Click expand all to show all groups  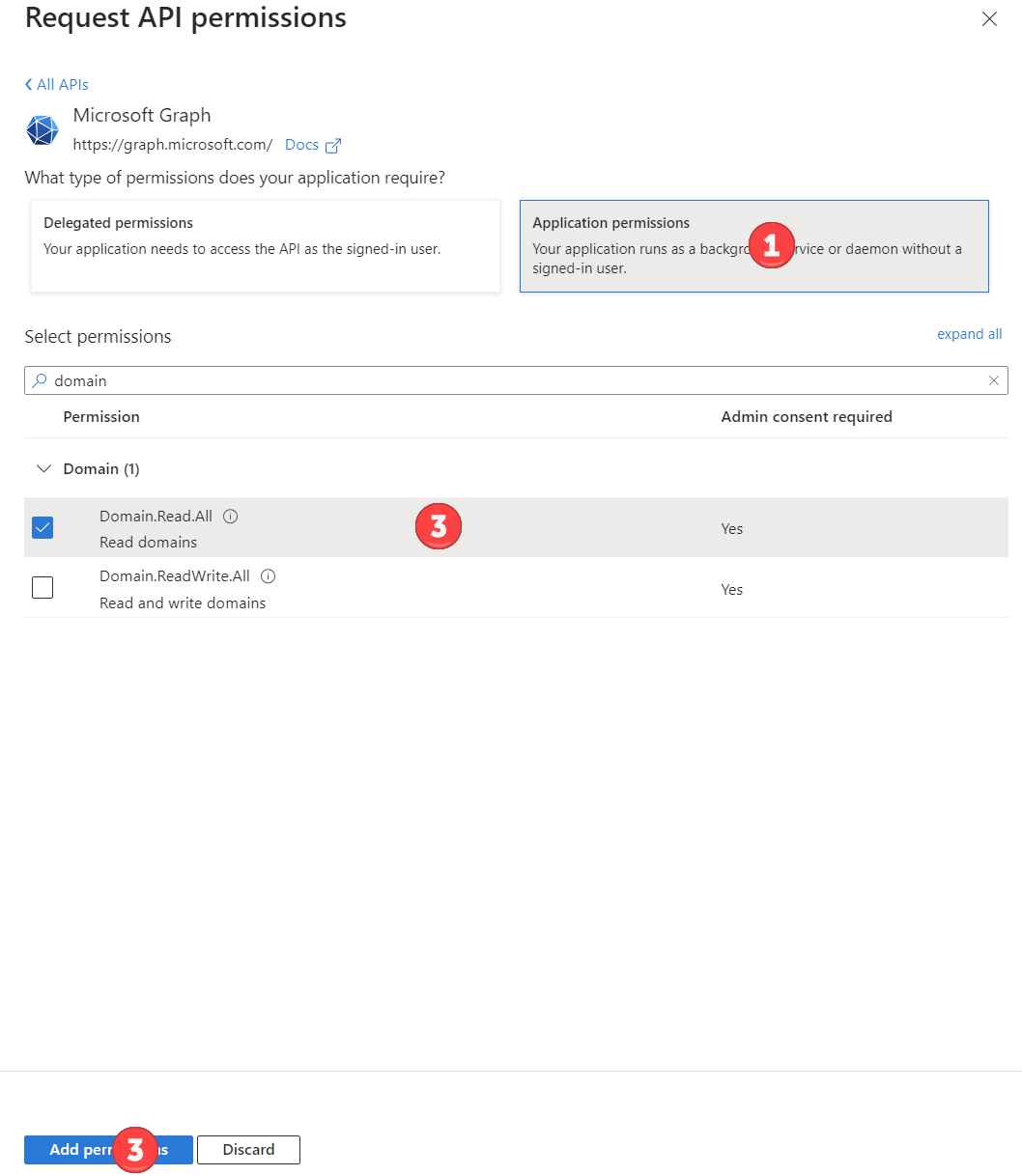click(x=969, y=333)
